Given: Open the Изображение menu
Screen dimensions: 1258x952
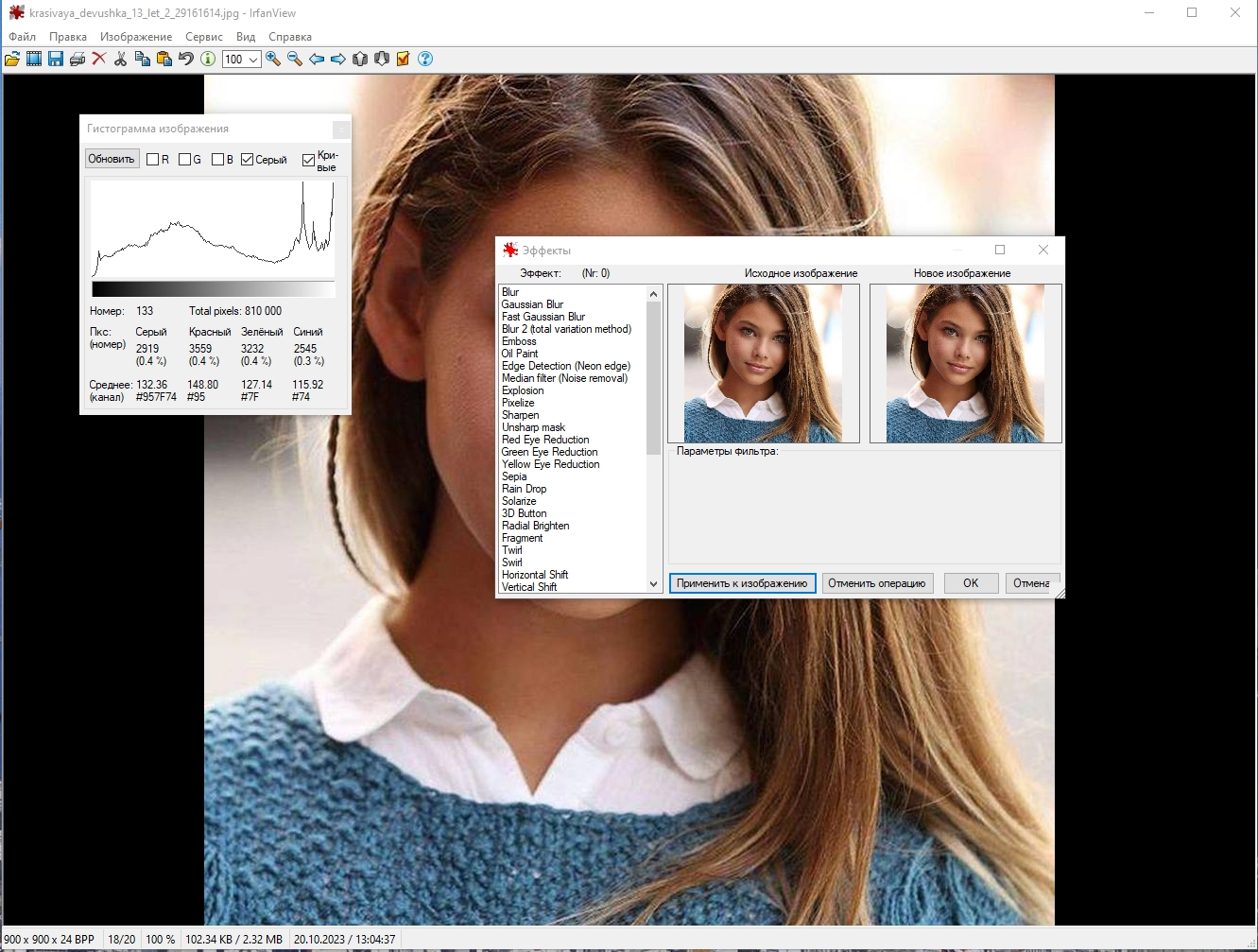Looking at the screenshot, I should point(136,37).
